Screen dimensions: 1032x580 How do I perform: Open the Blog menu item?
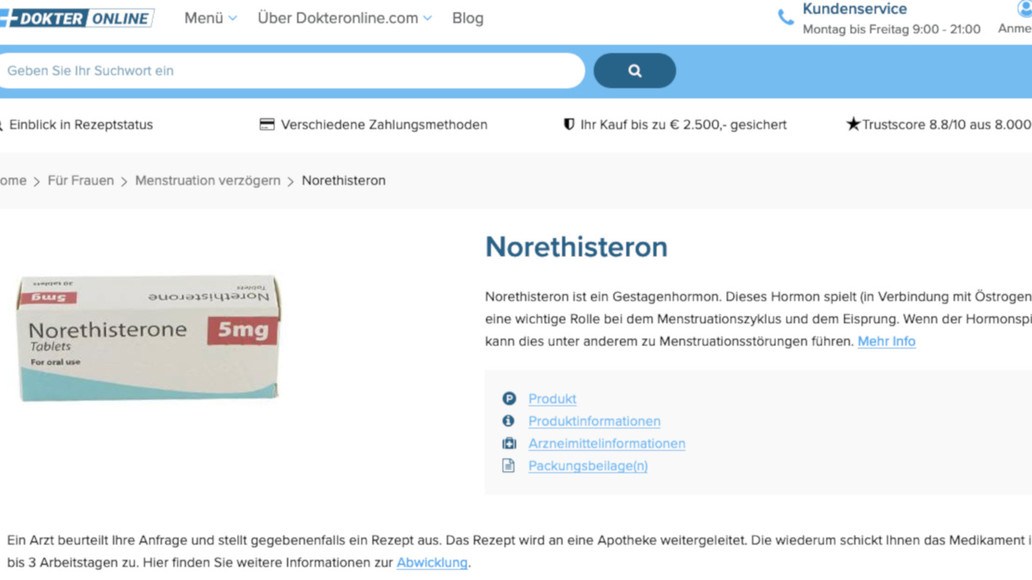tap(467, 18)
